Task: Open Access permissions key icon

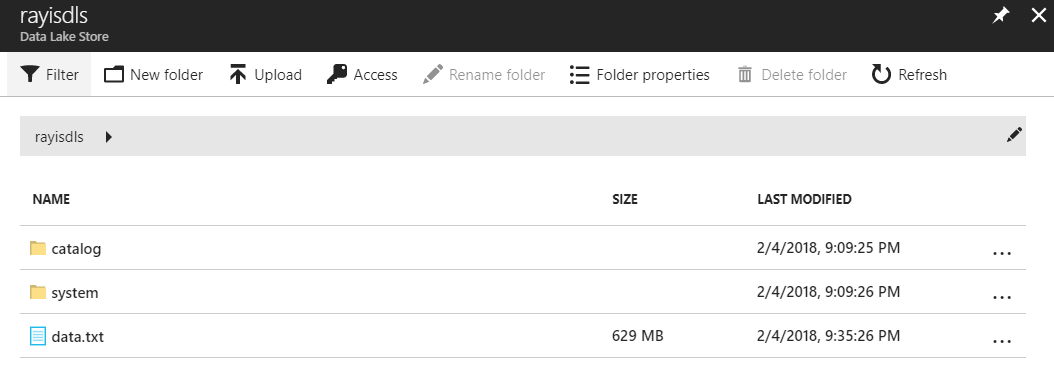Action: (x=337, y=75)
